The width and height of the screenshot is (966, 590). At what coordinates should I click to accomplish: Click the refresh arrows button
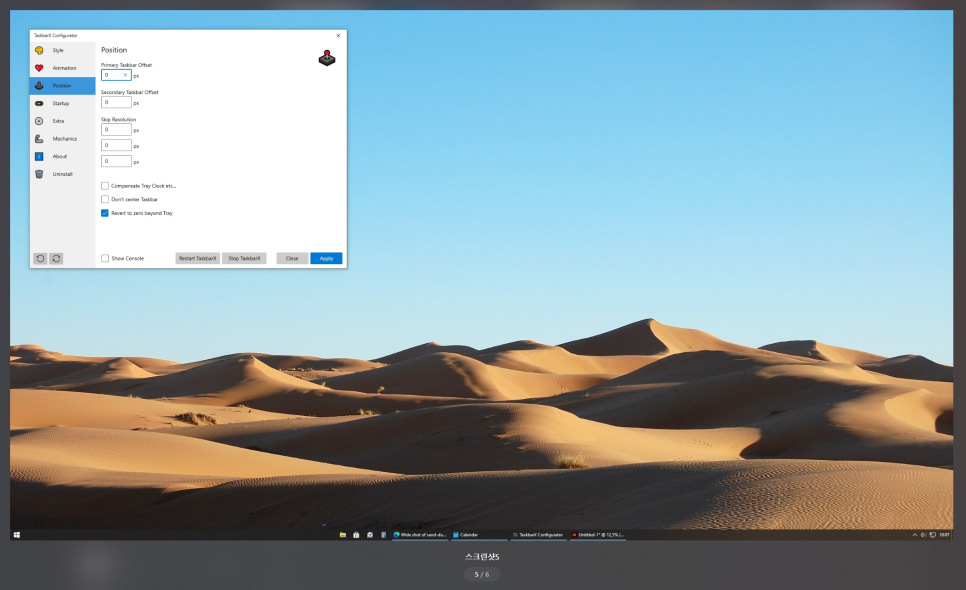click(x=56, y=258)
